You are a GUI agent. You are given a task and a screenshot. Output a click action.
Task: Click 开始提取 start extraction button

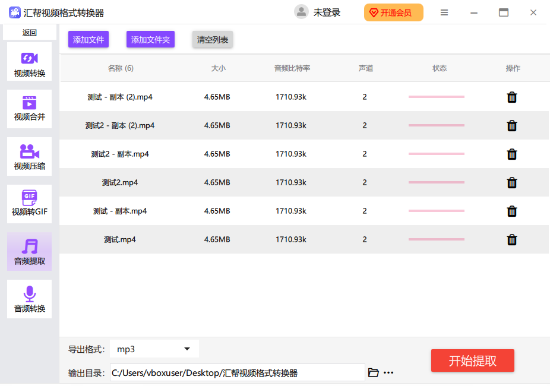click(472, 360)
